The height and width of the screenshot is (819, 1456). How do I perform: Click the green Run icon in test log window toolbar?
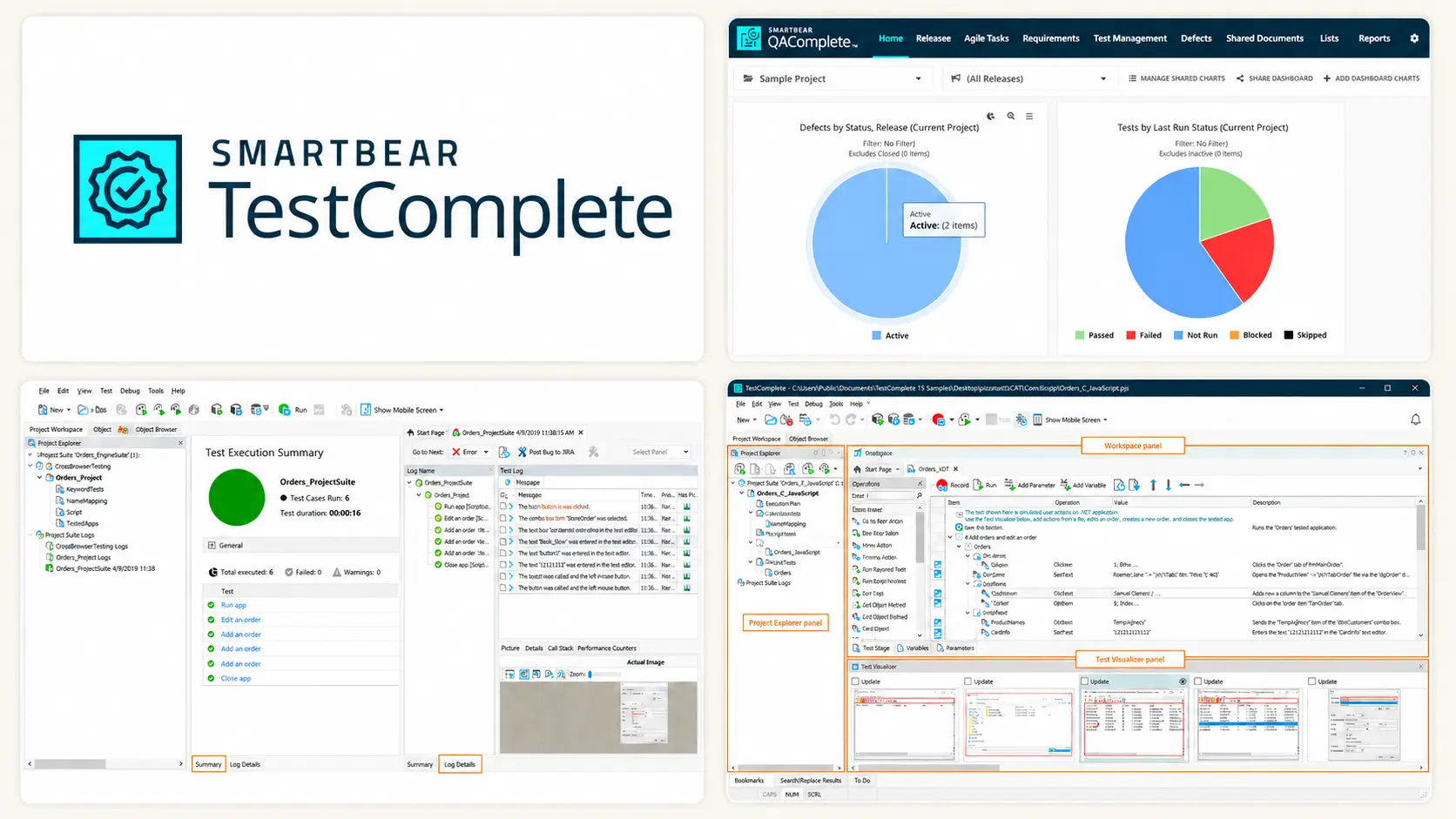(284, 409)
